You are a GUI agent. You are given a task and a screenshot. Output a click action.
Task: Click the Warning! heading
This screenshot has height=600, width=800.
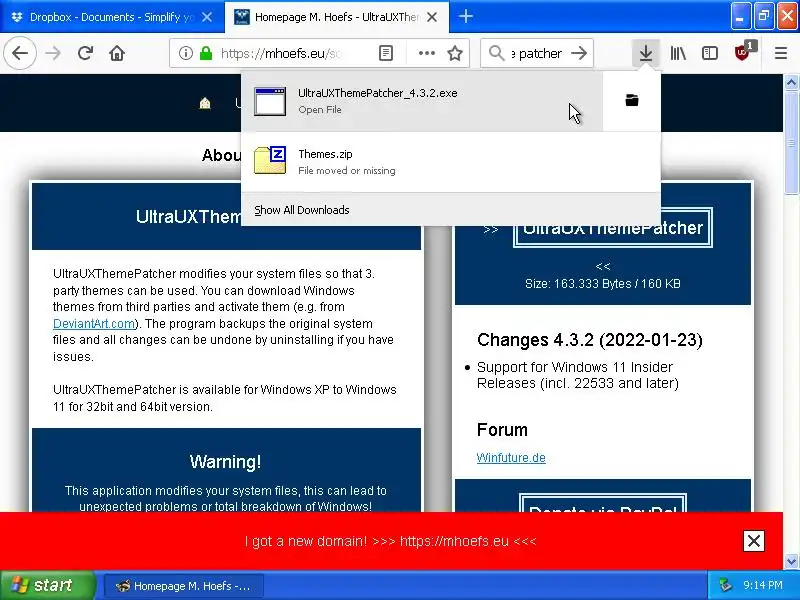click(225, 462)
